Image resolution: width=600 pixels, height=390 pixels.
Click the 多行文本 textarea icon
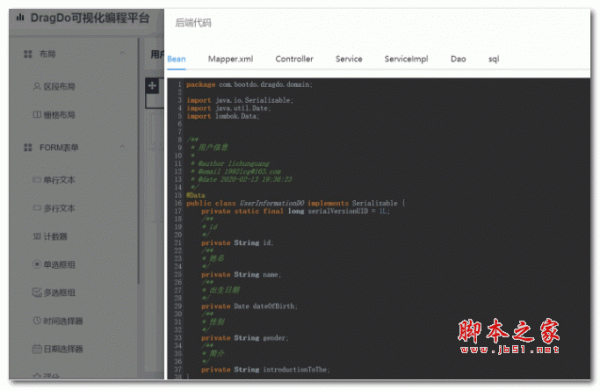point(37,208)
